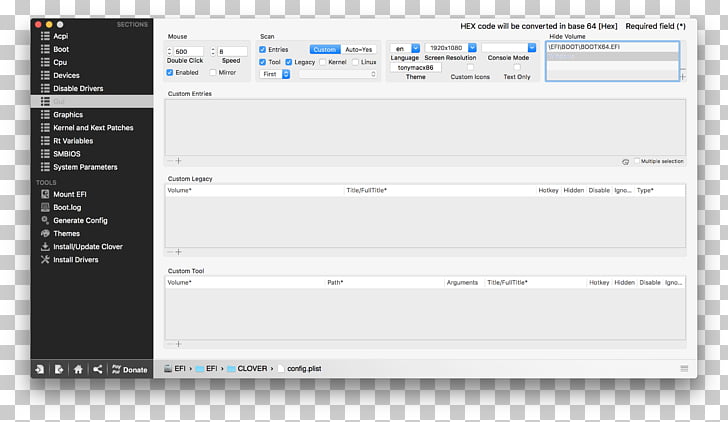Viewport: 728px width, 422px height.
Task: Add a new Custom Entries row with plus
Action: pos(178,161)
